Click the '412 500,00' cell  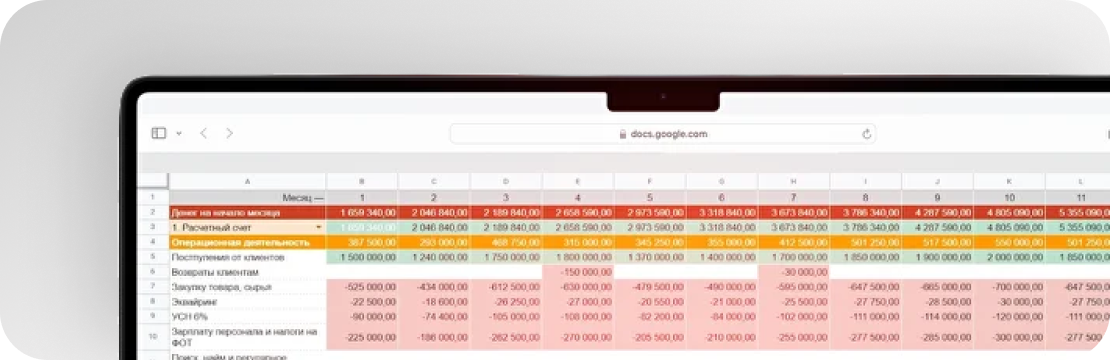click(x=794, y=243)
